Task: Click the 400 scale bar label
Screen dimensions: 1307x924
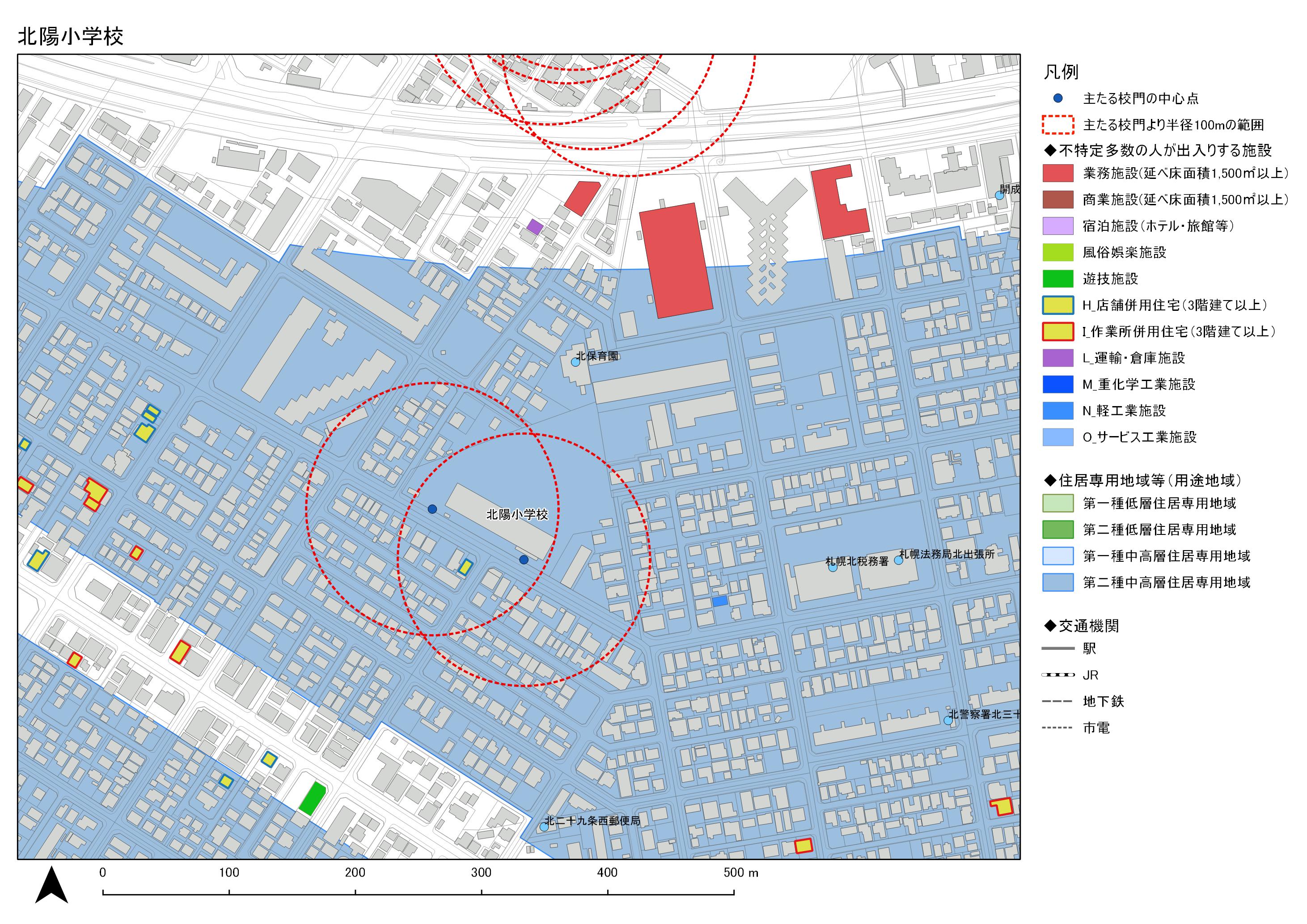Action: point(607,873)
